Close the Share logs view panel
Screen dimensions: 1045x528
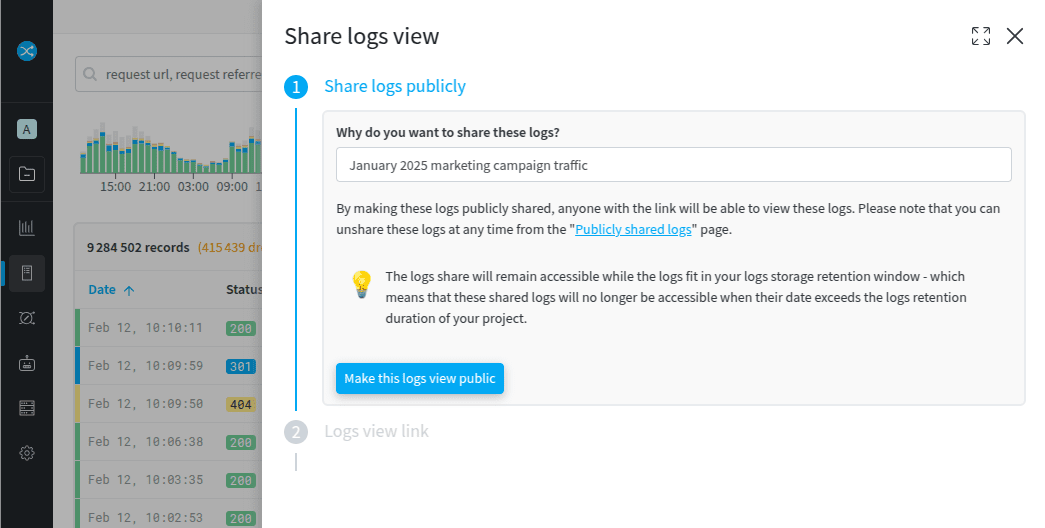(1015, 36)
